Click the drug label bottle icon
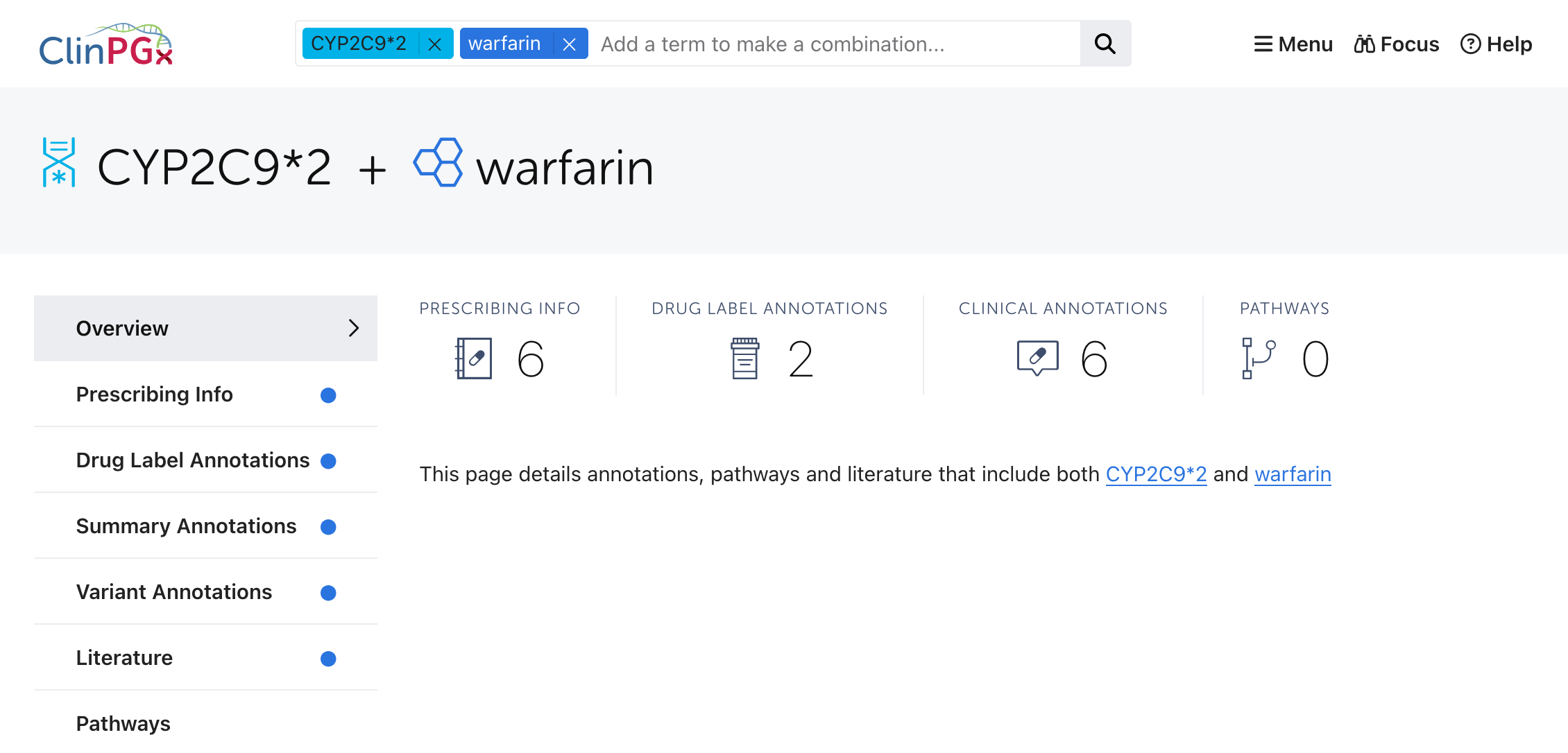This screenshot has height=753, width=1568. click(745, 358)
